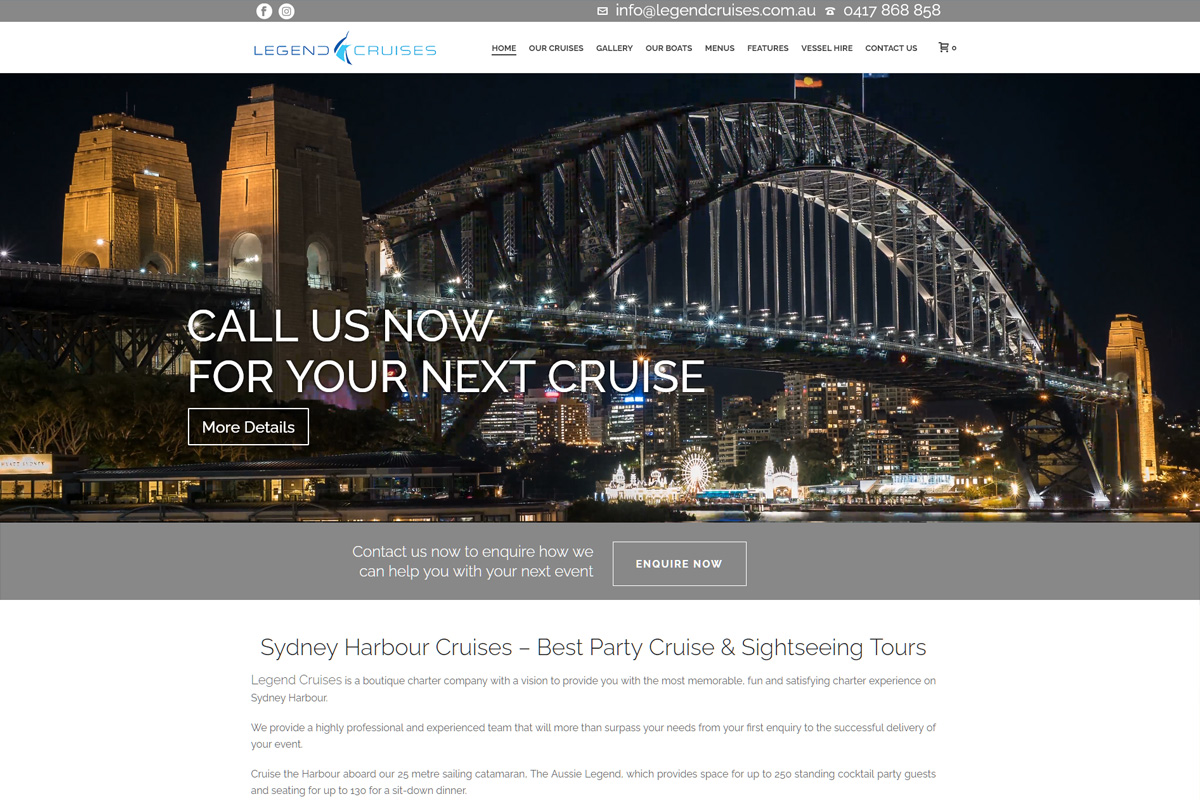Open the Menus navigation item
The image size is (1200, 800).
pyautogui.click(x=719, y=48)
